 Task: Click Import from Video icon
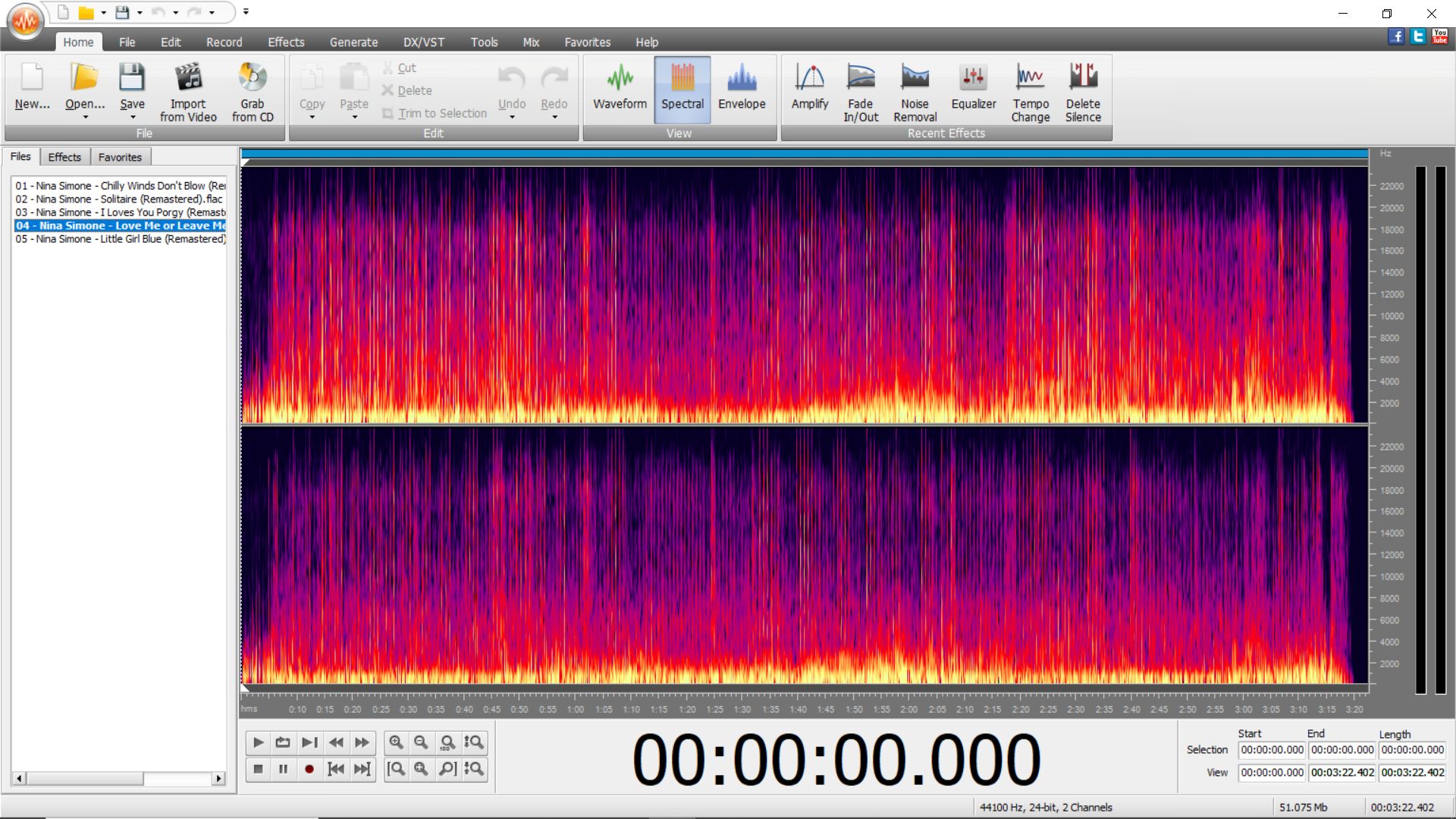pyautogui.click(x=188, y=78)
